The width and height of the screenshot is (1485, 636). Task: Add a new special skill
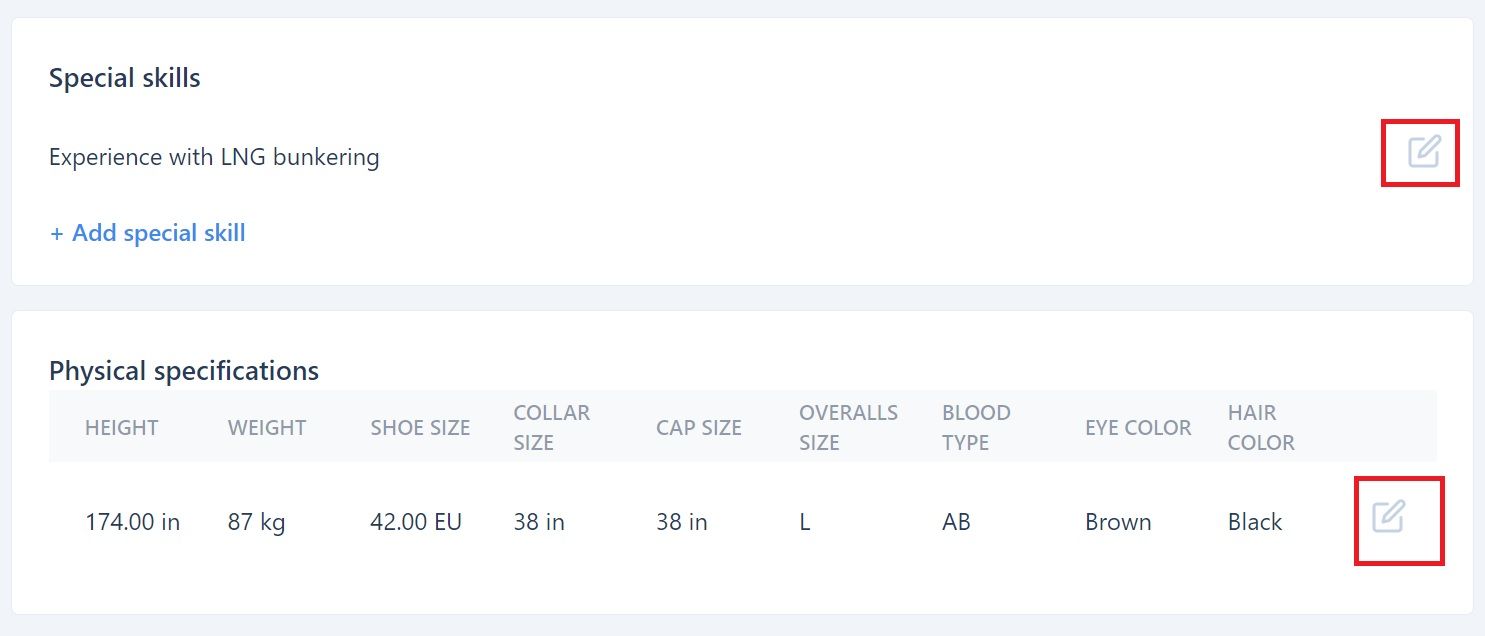147,233
